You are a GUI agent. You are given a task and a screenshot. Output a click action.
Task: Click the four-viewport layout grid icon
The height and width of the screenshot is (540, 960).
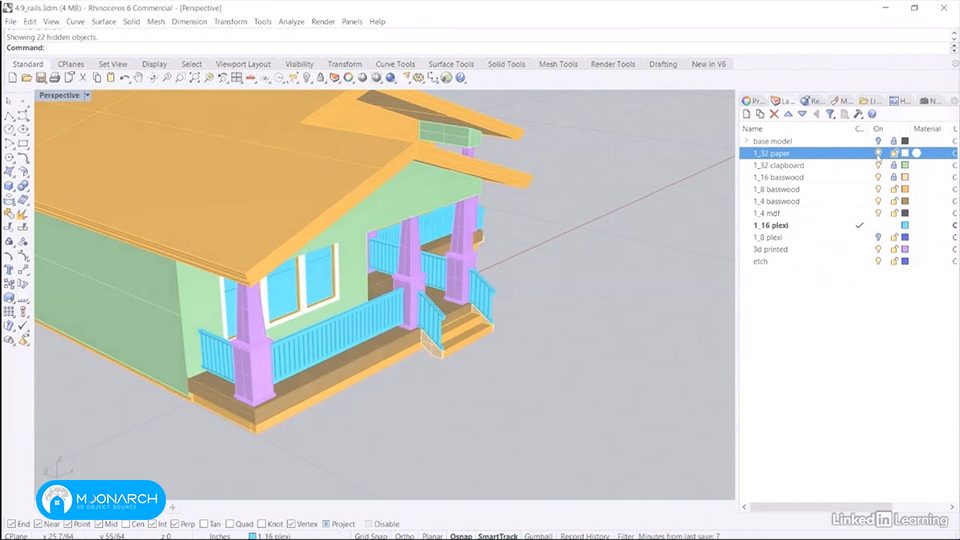click(236, 78)
